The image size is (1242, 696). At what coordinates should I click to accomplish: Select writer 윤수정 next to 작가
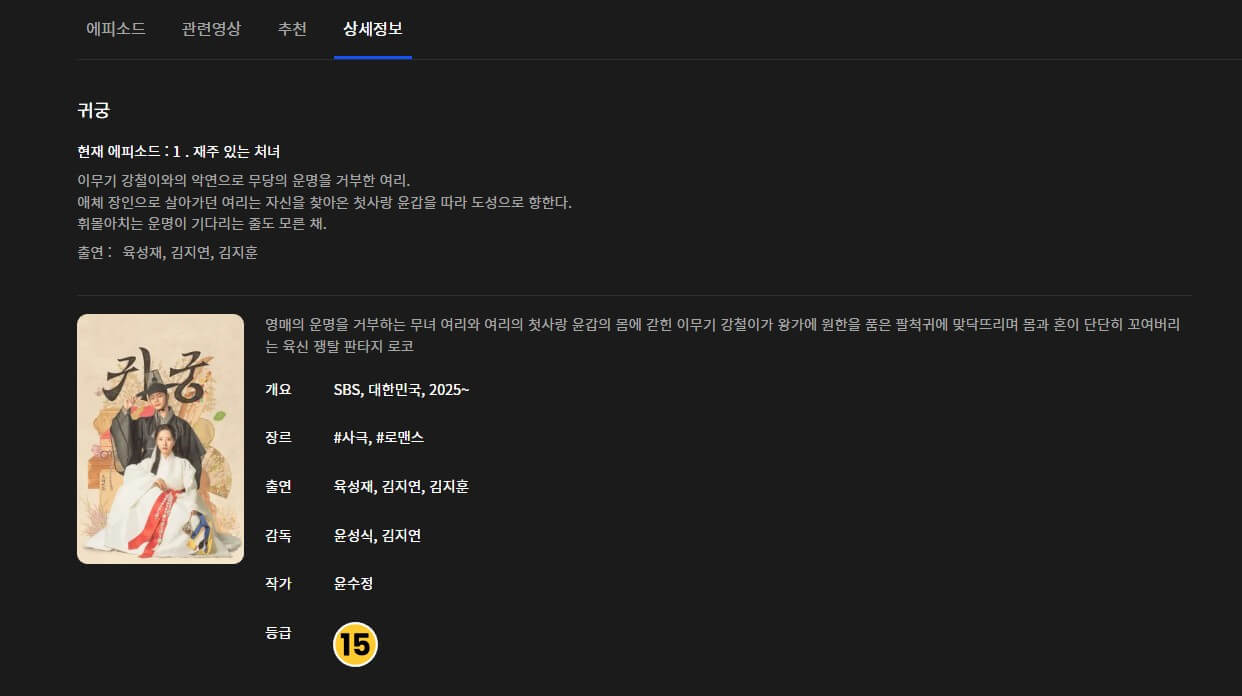click(356, 583)
